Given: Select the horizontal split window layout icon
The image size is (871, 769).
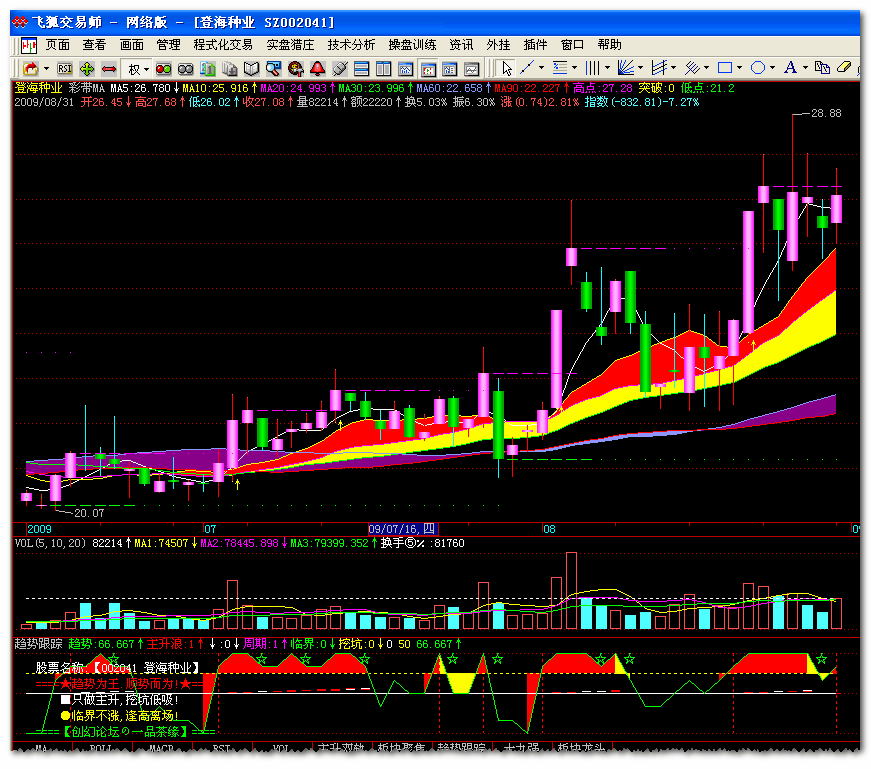Looking at the screenshot, I should click(x=362, y=69).
